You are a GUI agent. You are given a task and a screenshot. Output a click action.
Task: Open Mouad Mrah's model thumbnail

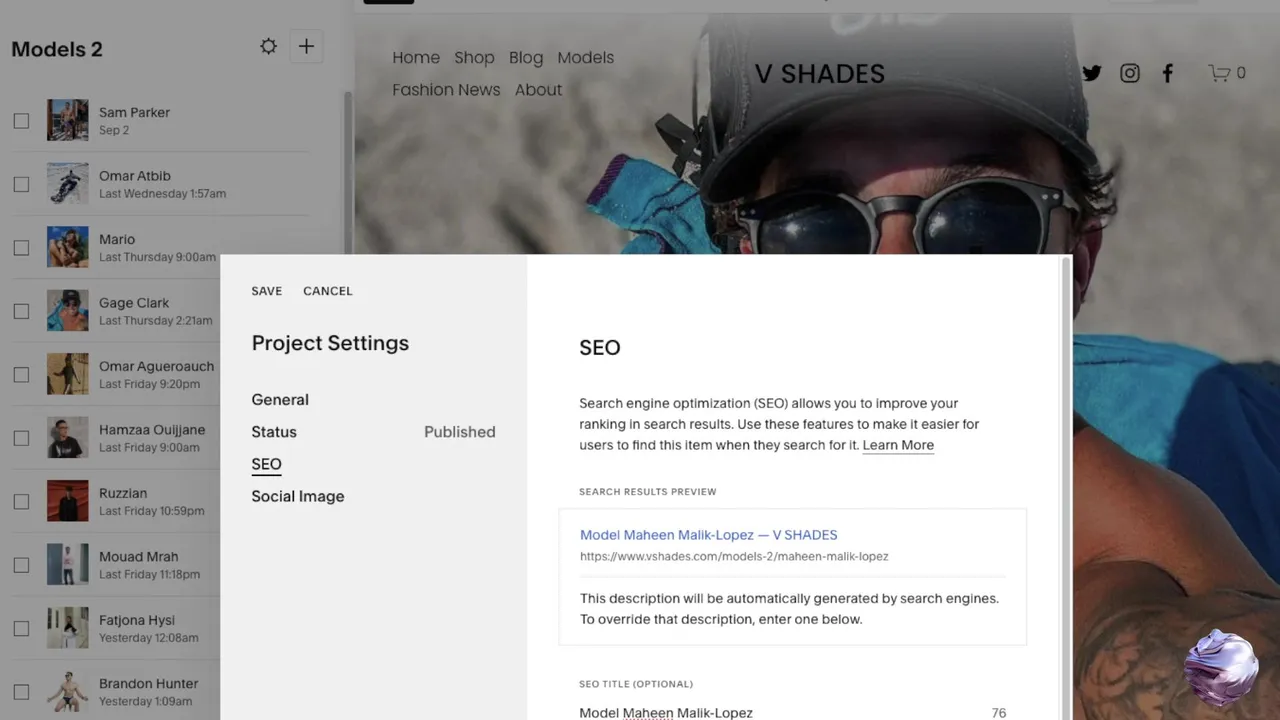(68, 565)
